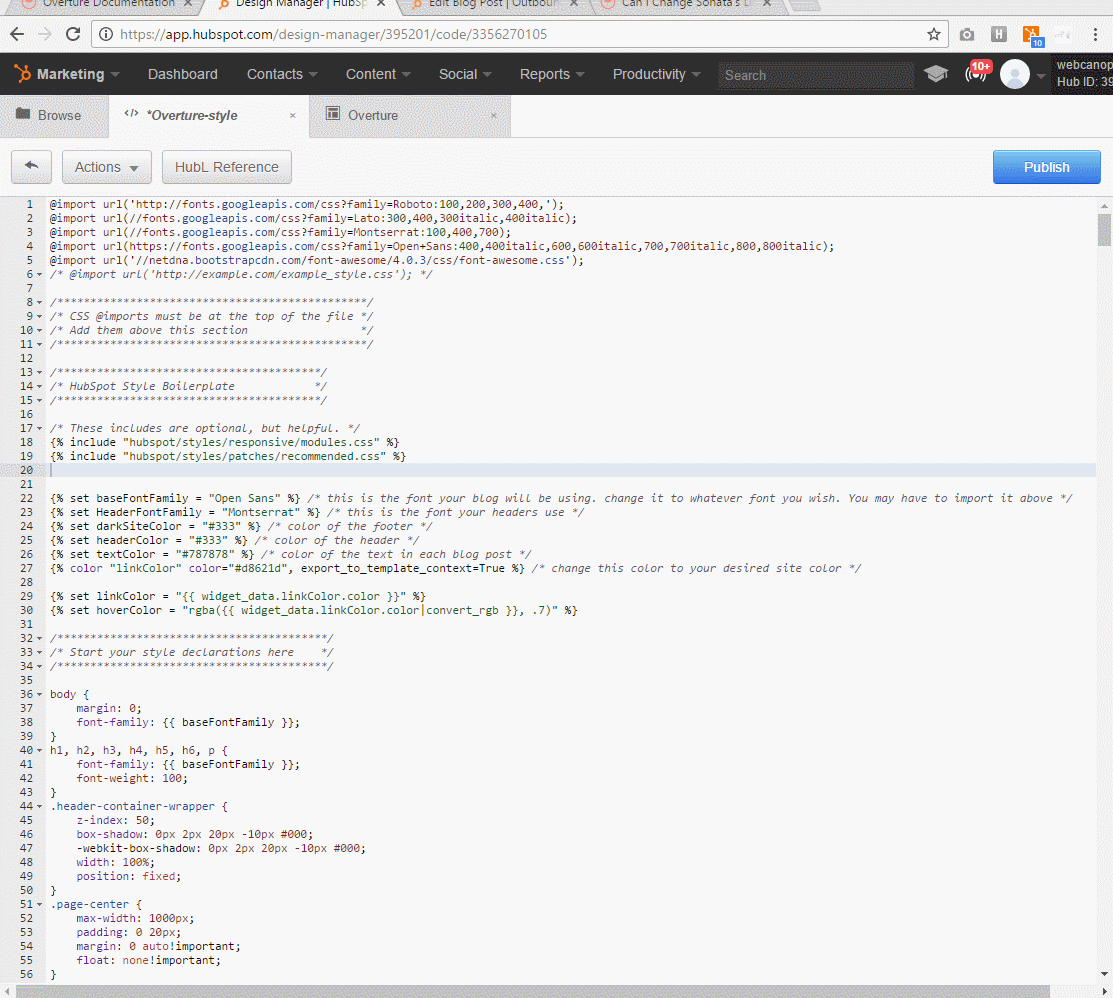Bookmark this page with the star icon

point(933,34)
